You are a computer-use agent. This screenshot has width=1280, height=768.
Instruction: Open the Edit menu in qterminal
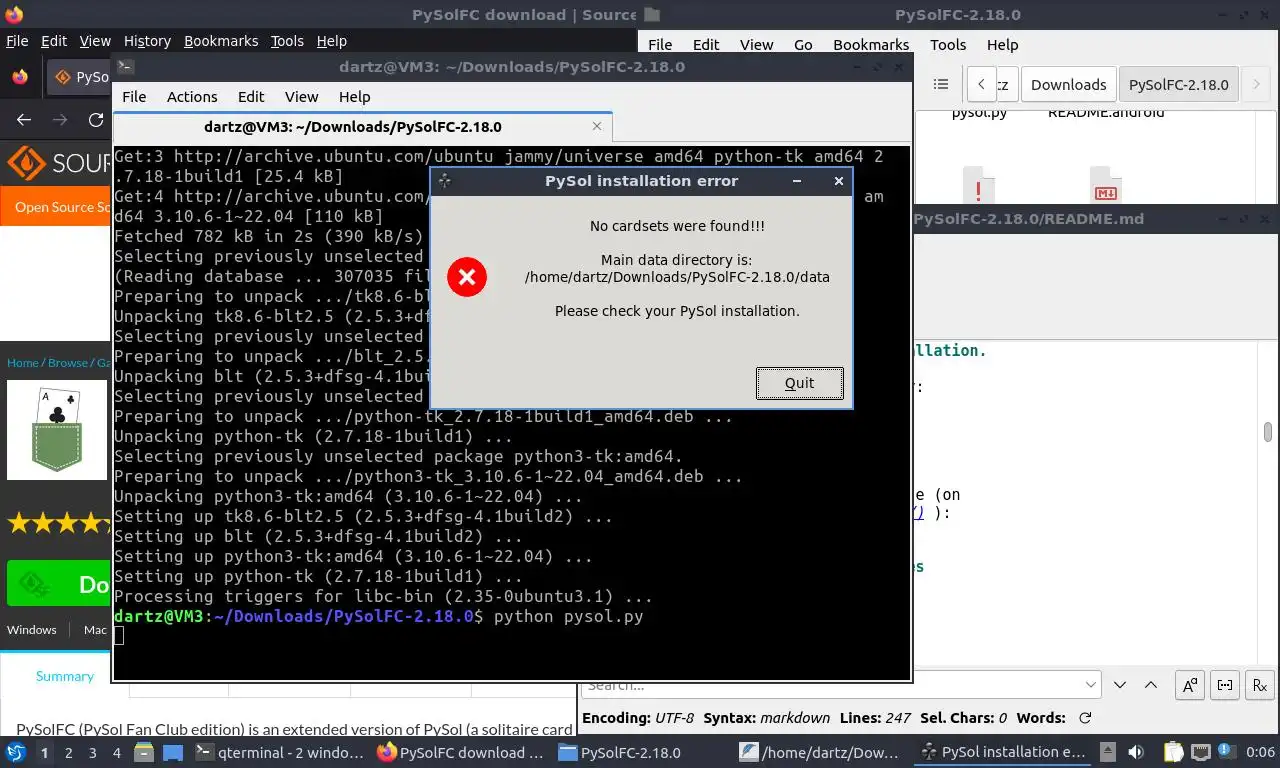251,97
